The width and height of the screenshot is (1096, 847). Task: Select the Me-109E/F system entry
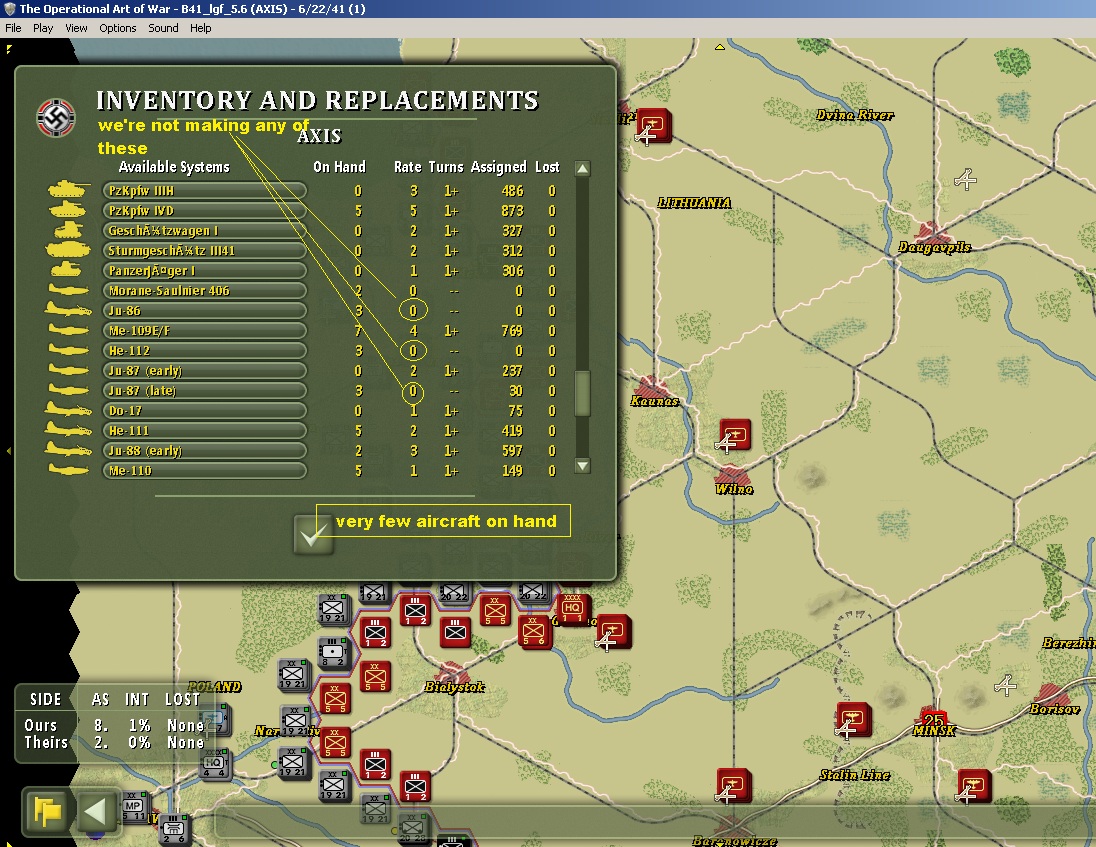[205, 331]
